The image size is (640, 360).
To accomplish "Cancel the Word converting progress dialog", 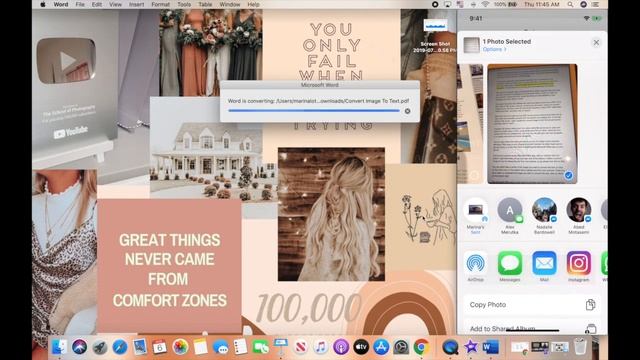I will 407,111.
